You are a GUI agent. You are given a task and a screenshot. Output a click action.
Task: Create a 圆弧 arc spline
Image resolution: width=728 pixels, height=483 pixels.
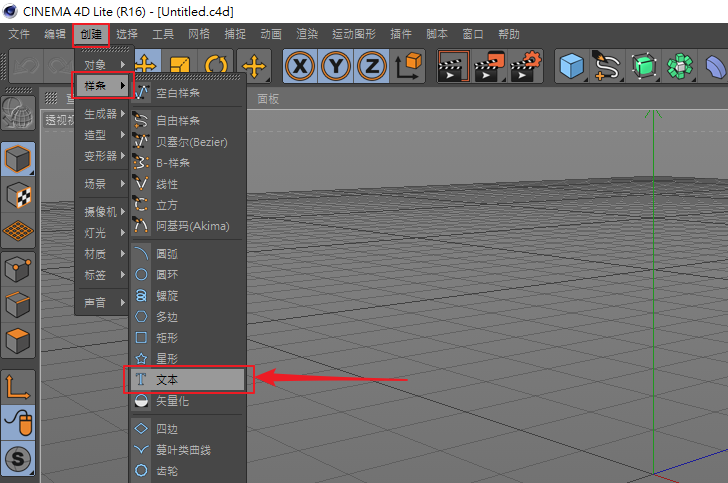[x=188, y=254]
